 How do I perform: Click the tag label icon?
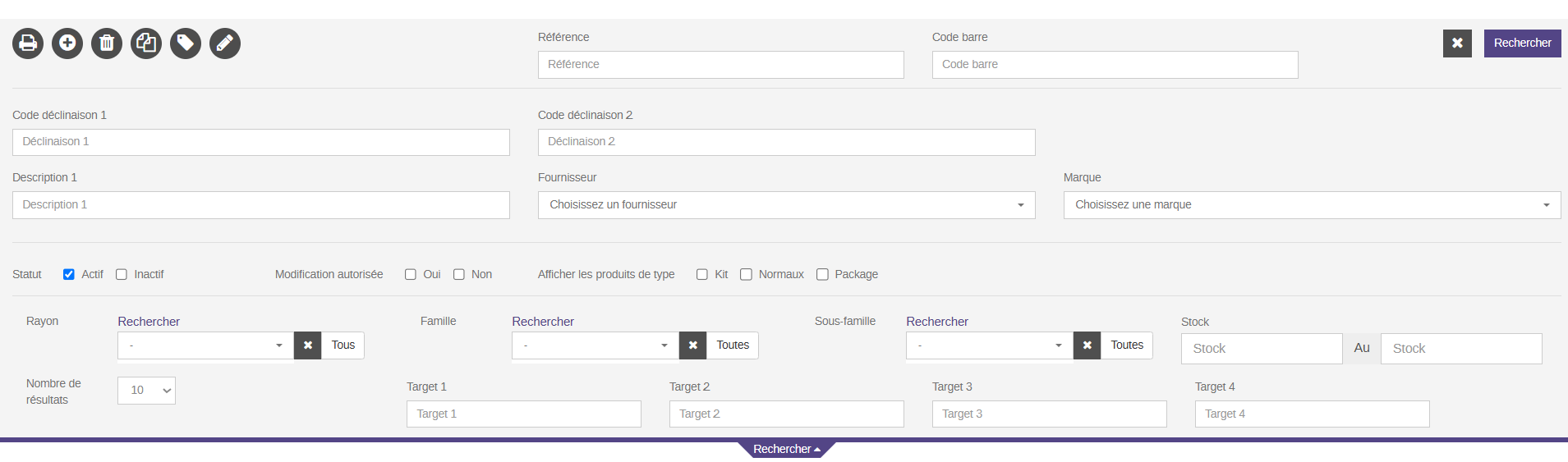(186, 43)
